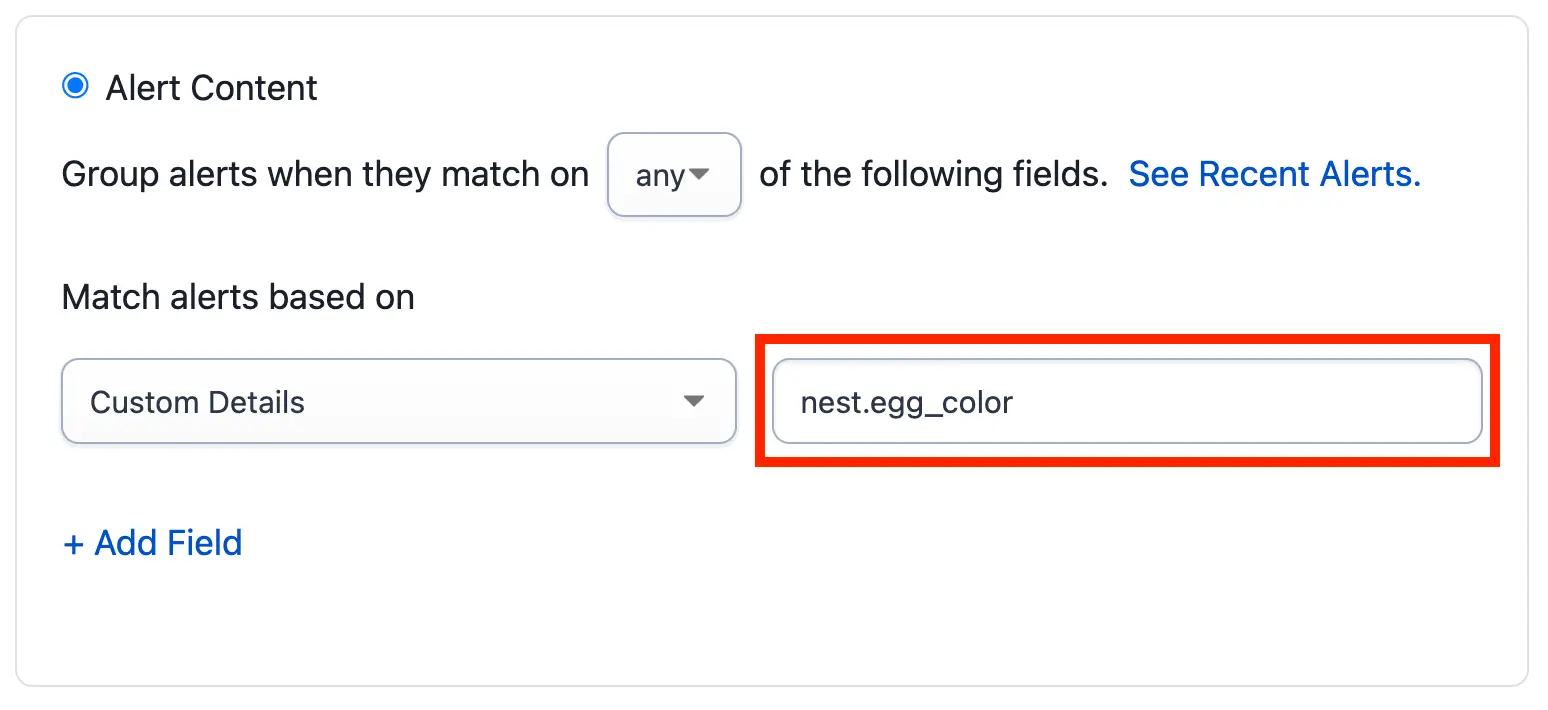Open the See Recent Alerts link
The image size is (1548, 710).
tap(1274, 175)
